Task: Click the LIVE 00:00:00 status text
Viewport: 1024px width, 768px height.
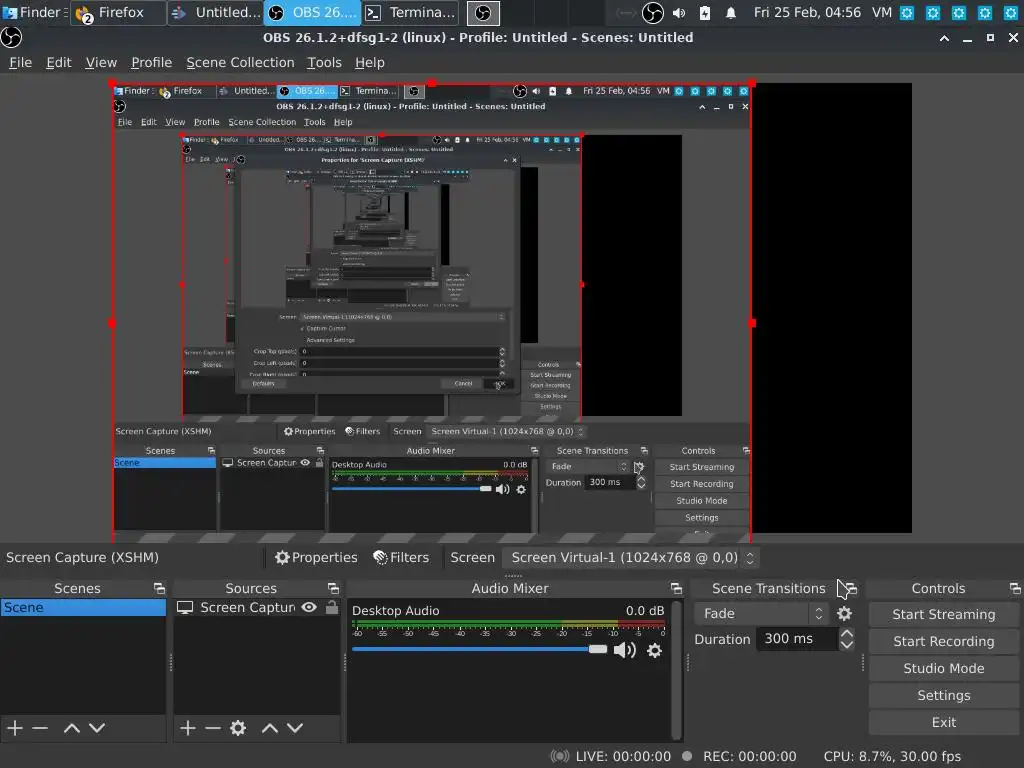Action: click(623, 756)
